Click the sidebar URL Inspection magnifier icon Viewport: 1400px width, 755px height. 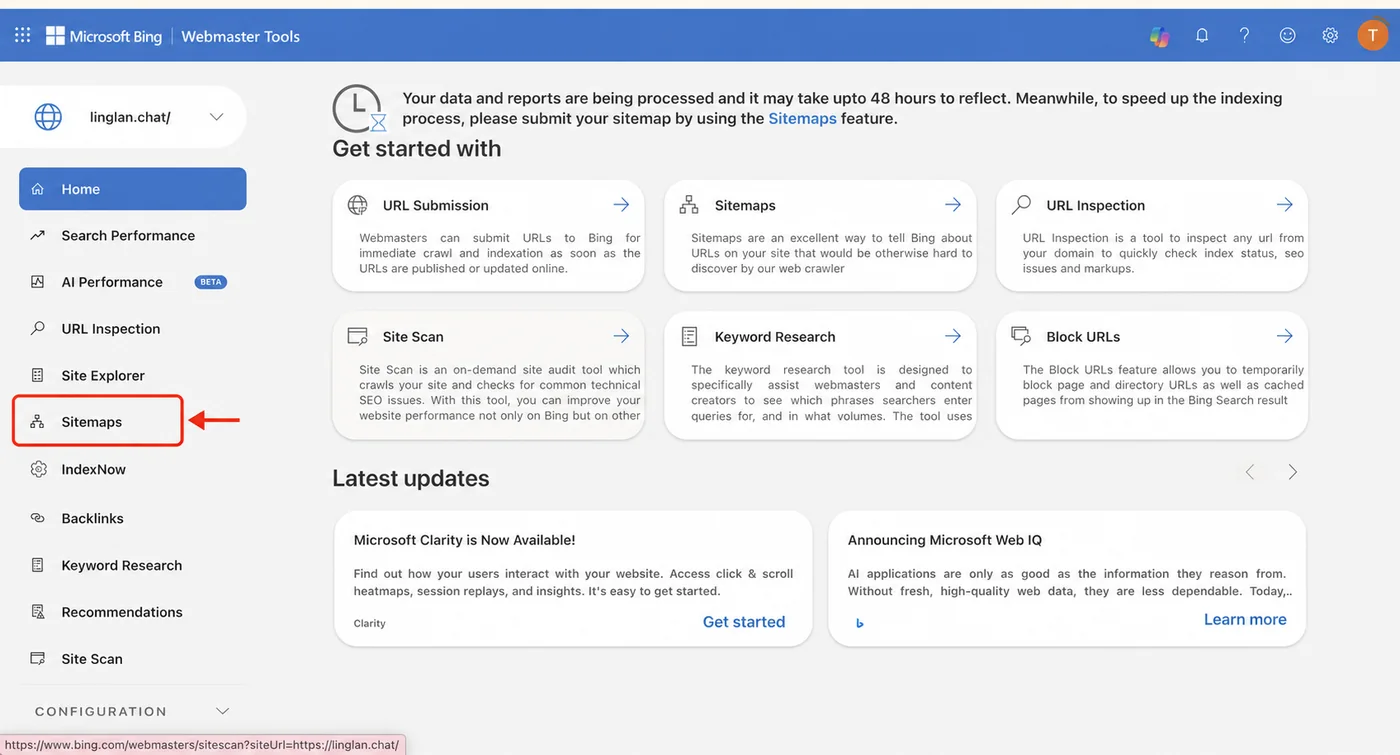37,328
